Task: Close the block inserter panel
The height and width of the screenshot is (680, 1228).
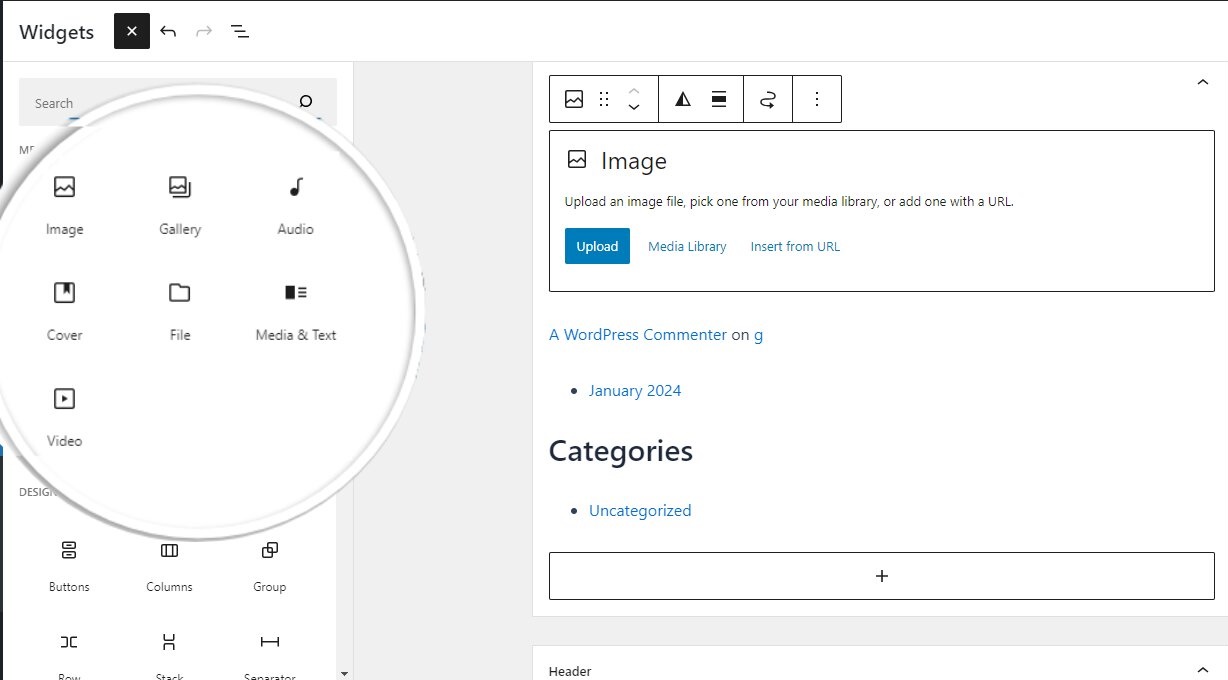Action: coord(132,31)
